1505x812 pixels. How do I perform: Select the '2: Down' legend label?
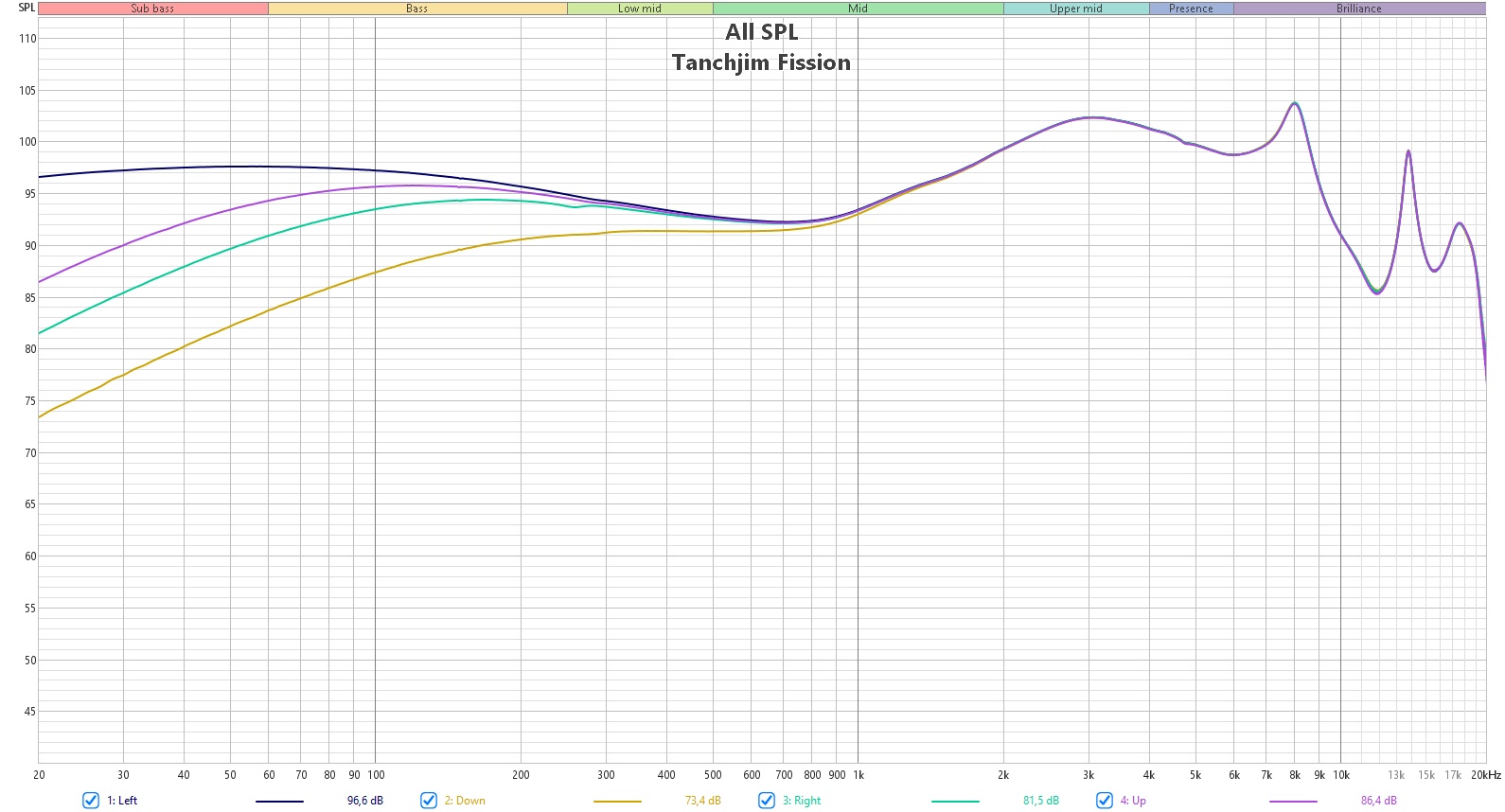(465, 801)
